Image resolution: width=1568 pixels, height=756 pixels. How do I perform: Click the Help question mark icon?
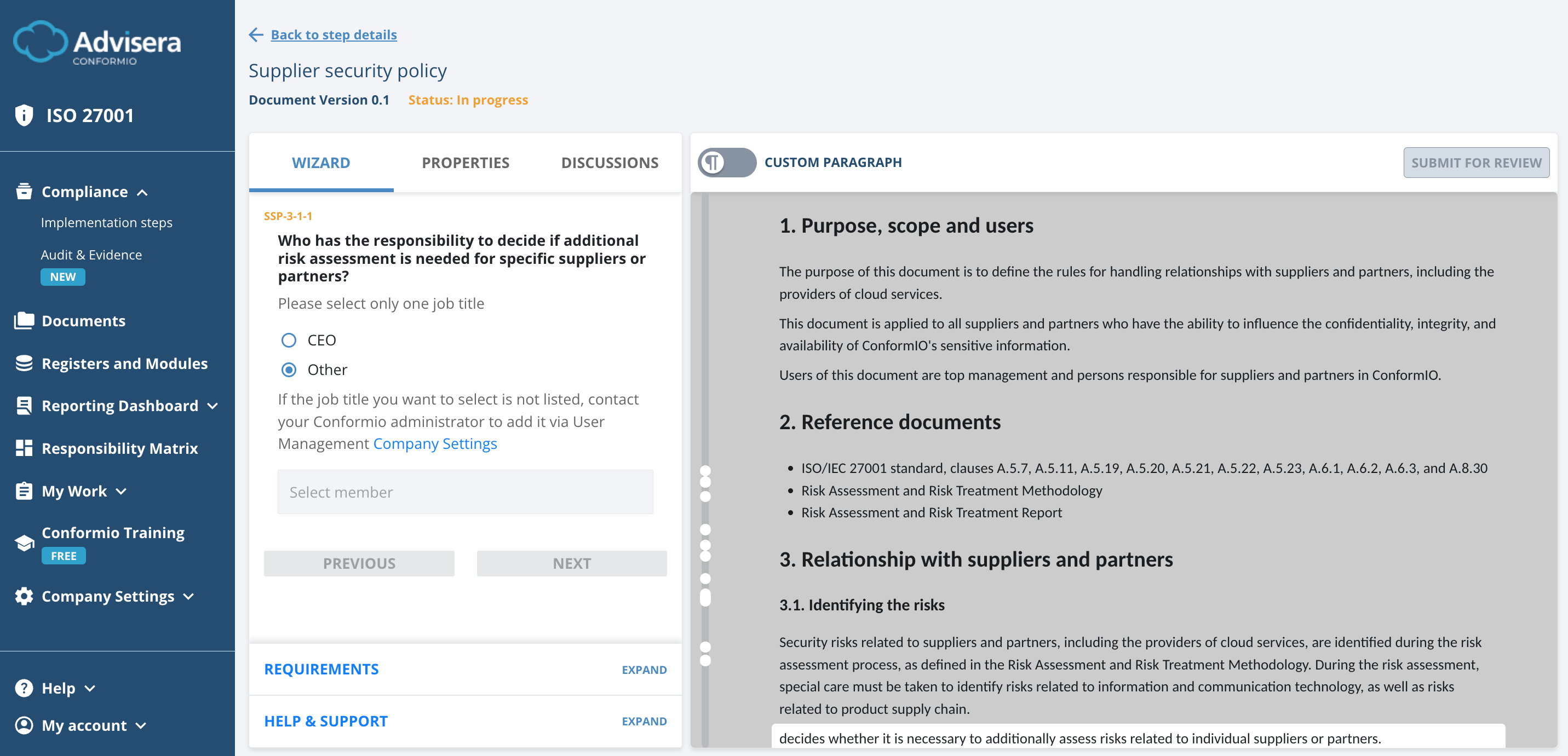(x=24, y=688)
